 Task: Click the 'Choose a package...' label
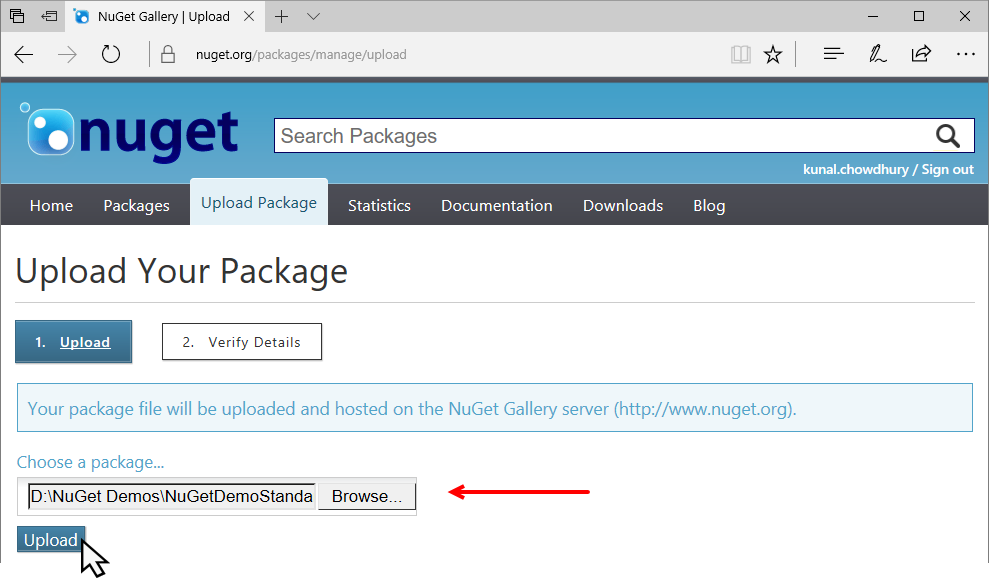pos(90,463)
